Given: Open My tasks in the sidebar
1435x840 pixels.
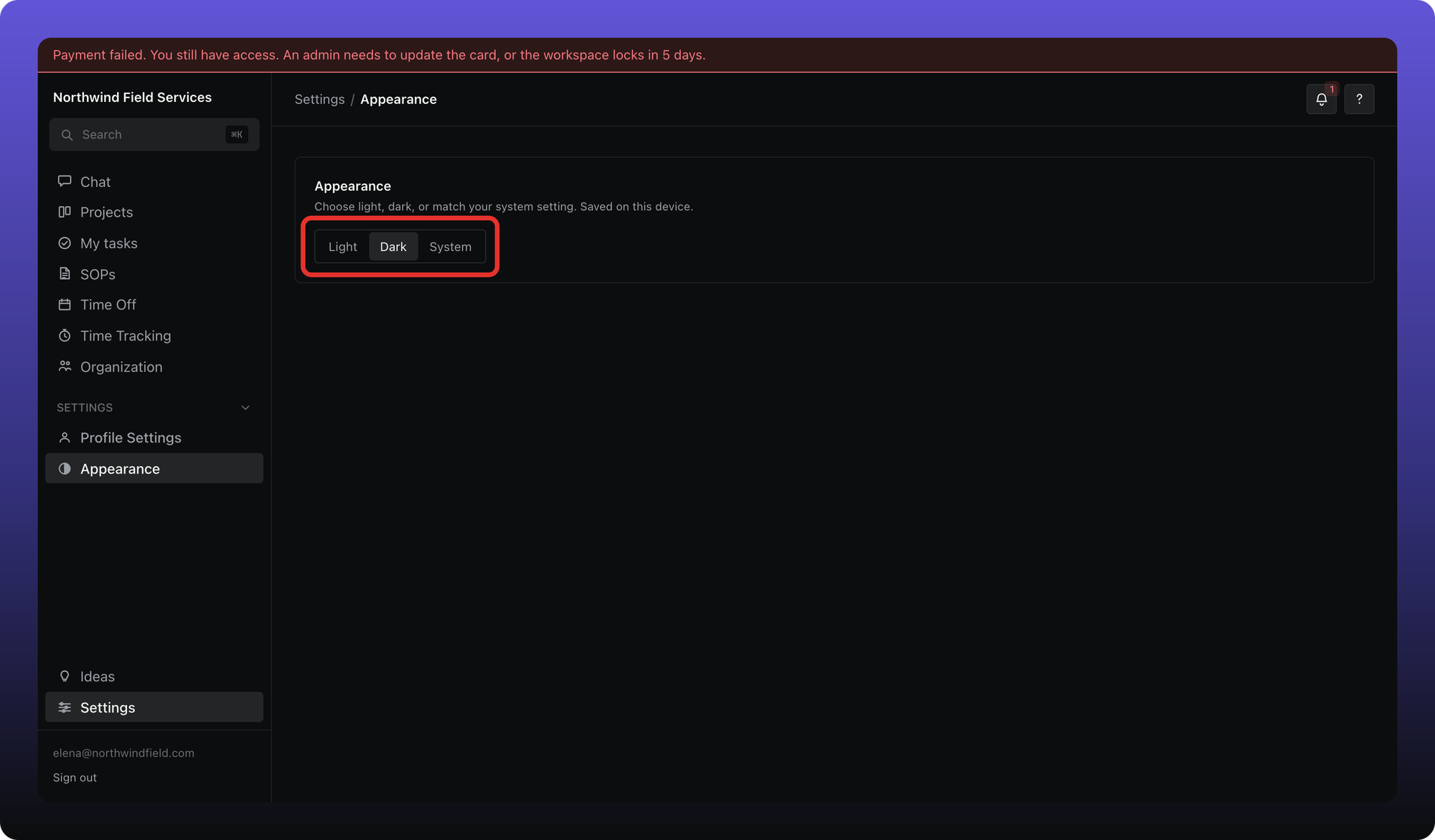Looking at the screenshot, I should click(x=154, y=243).
